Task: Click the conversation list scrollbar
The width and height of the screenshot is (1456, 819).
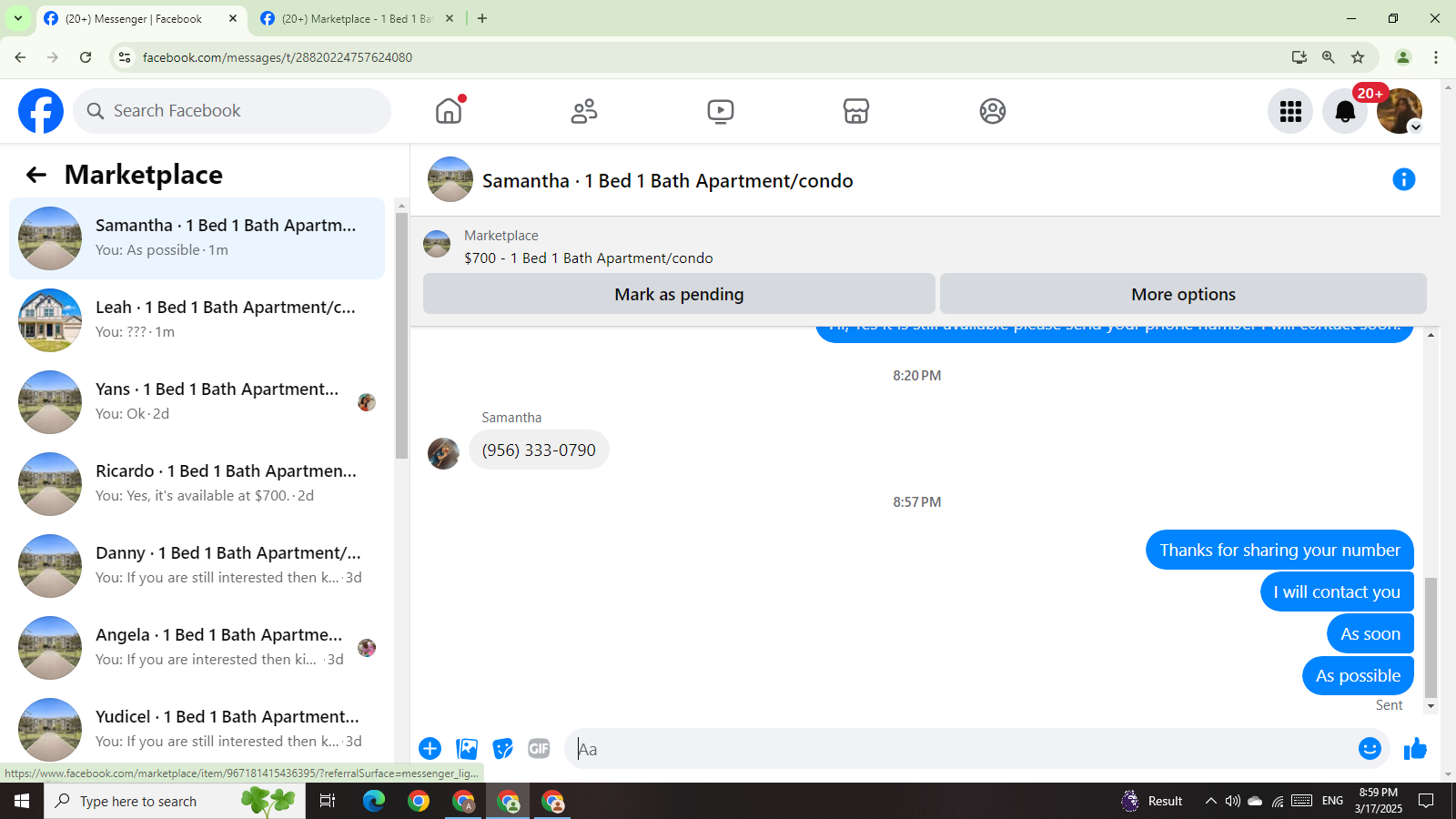Action: pos(401,335)
